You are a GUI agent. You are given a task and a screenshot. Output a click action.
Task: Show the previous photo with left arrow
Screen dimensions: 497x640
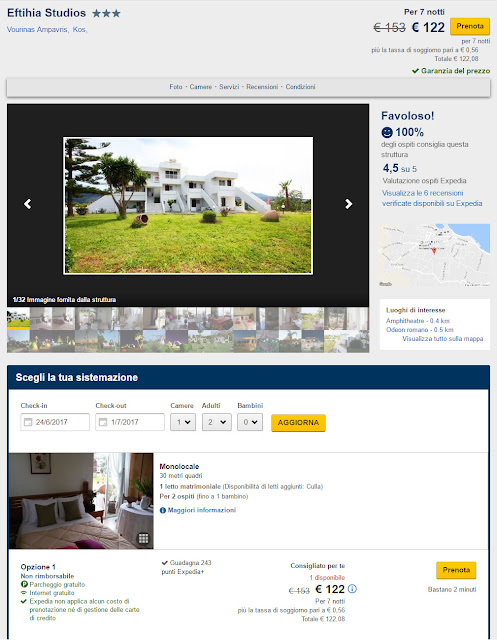[x=27, y=204]
